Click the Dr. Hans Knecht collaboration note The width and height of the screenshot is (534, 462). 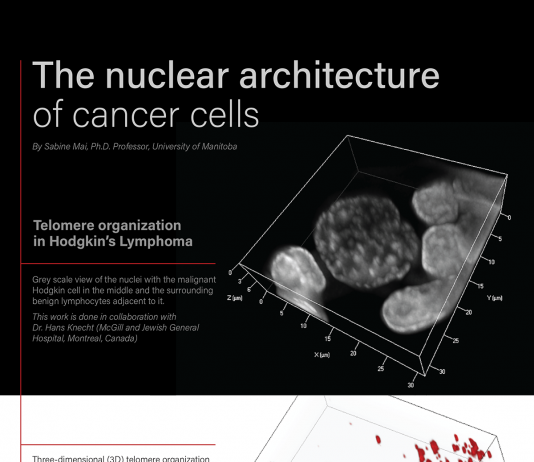point(115,328)
